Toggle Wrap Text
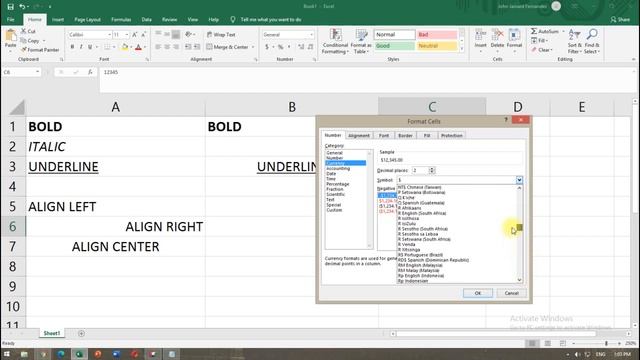This screenshot has height=360, width=640. [x=221, y=35]
